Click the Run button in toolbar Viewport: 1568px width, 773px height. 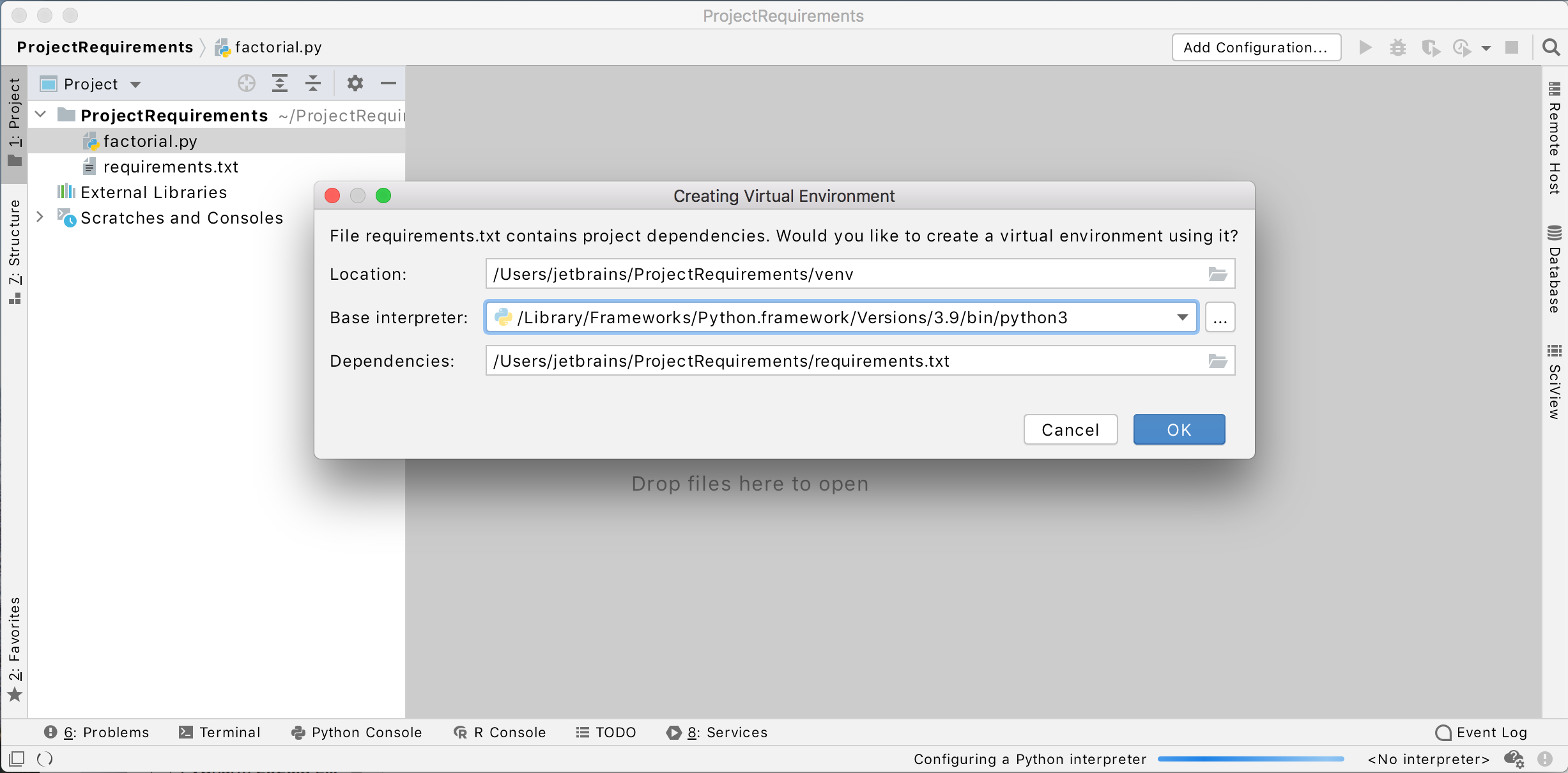[1362, 47]
